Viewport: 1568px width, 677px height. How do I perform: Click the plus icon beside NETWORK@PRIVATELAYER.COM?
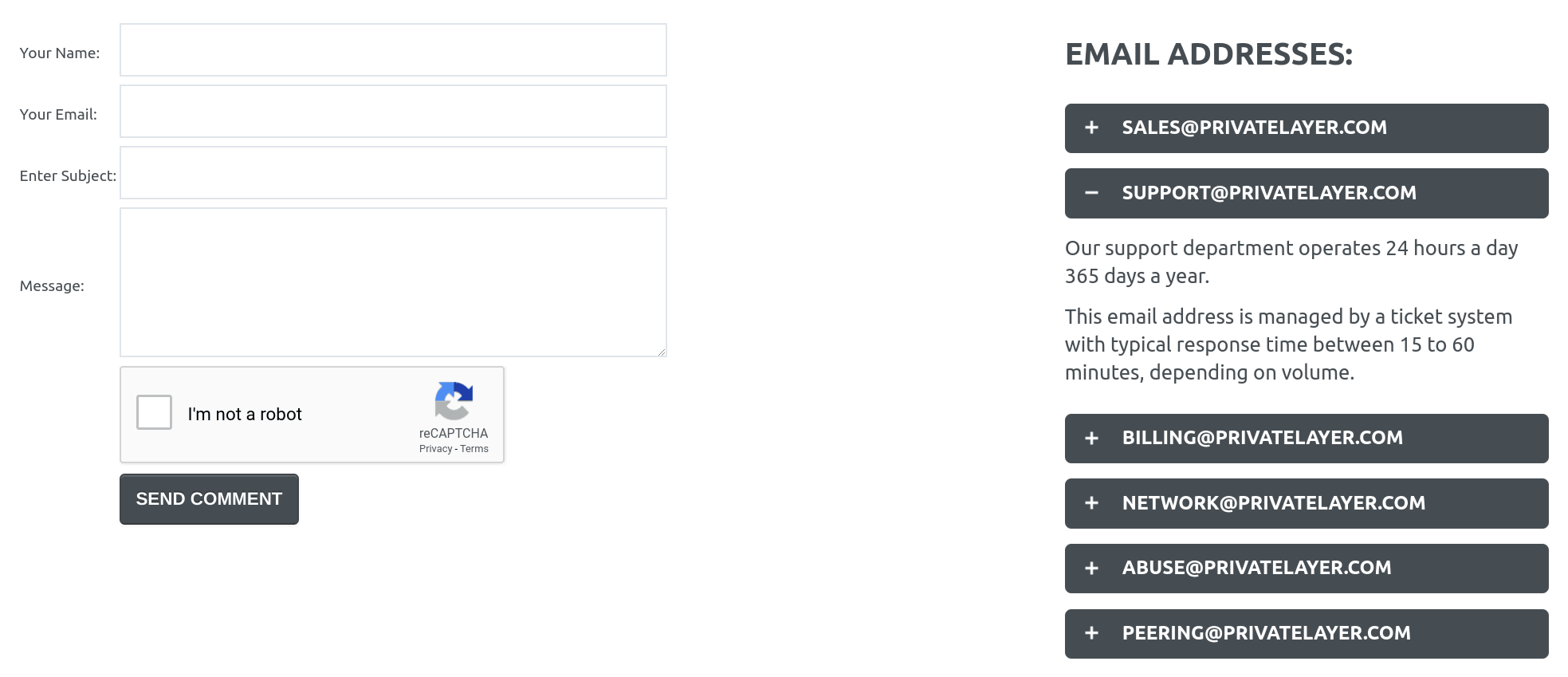[1091, 503]
